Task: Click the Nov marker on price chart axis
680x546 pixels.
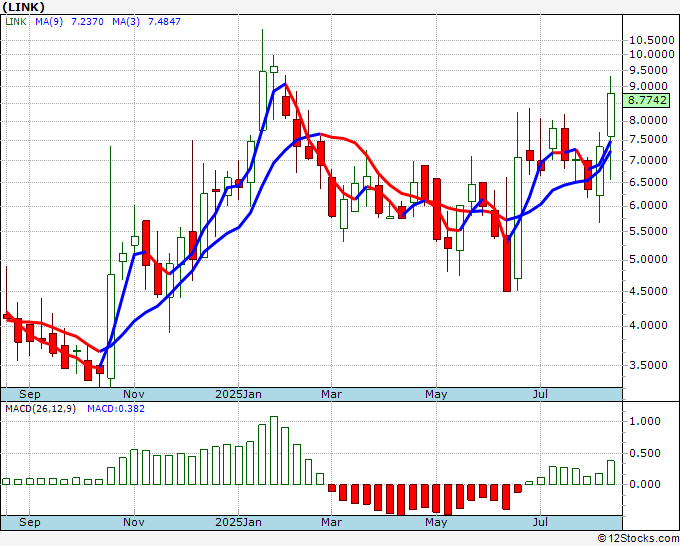Action: coord(133,394)
